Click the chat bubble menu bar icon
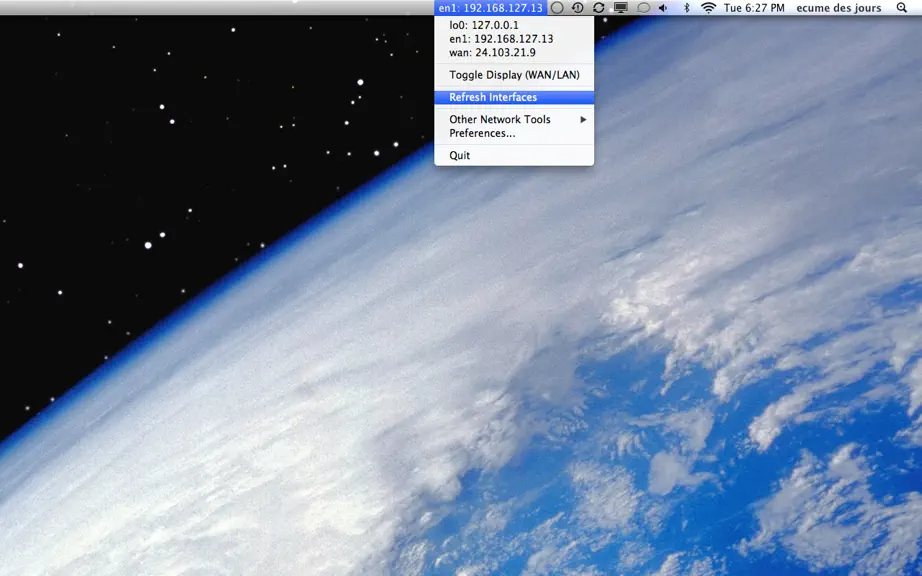Screen dimensions: 922x576 pyautogui.click(x=644, y=8)
